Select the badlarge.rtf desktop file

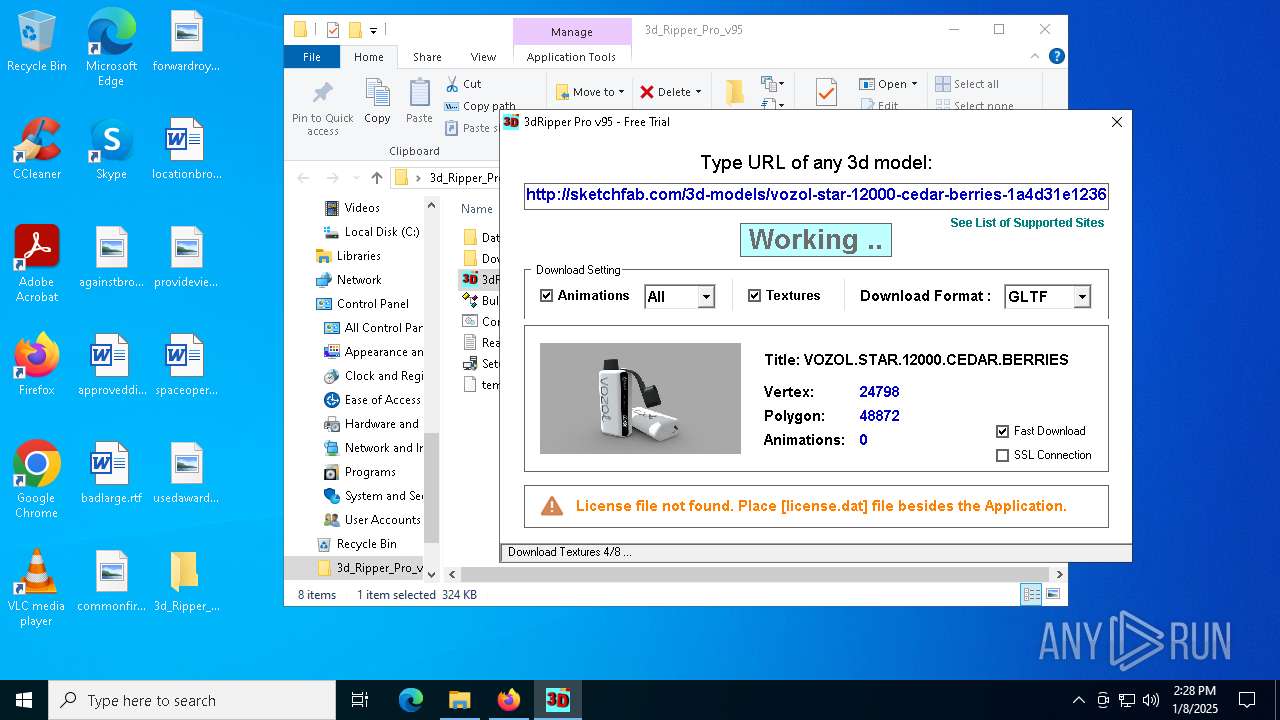click(111, 474)
